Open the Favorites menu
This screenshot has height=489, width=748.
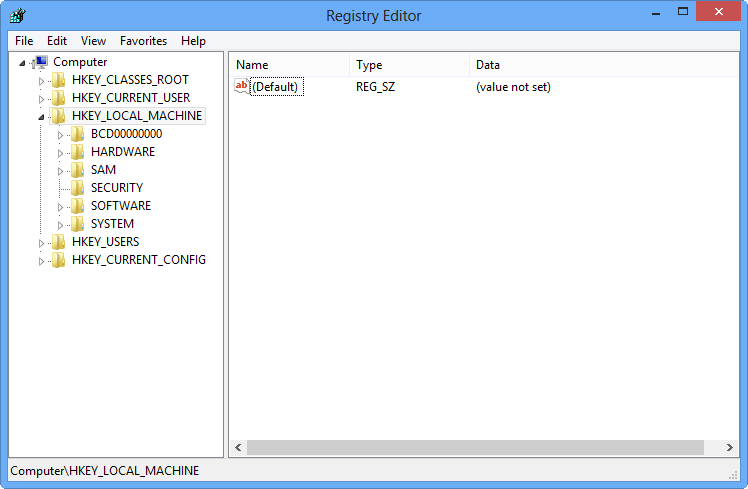point(143,41)
